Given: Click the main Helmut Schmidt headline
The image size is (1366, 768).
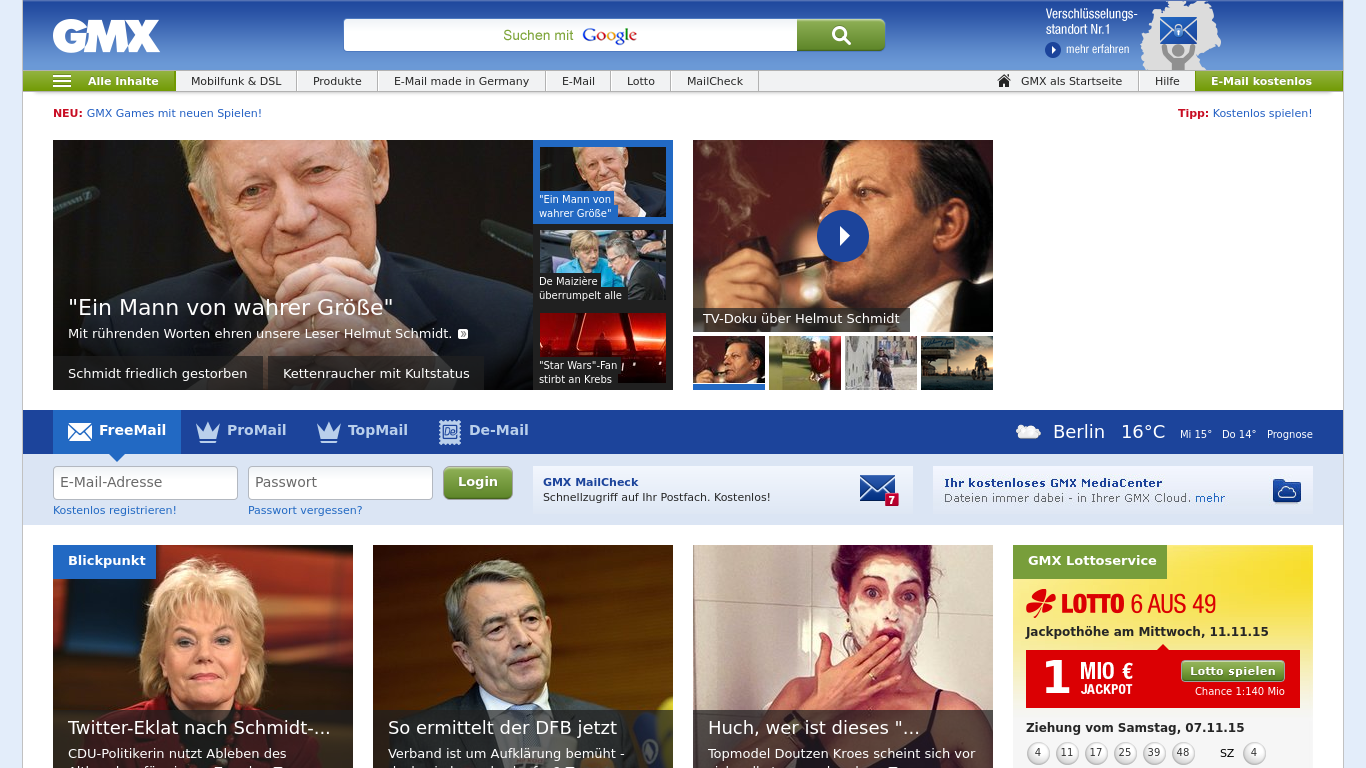Looking at the screenshot, I should click(x=231, y=307).
